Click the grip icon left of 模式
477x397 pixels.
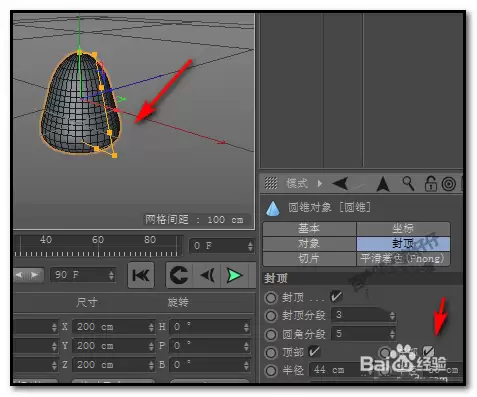(271, 183)
